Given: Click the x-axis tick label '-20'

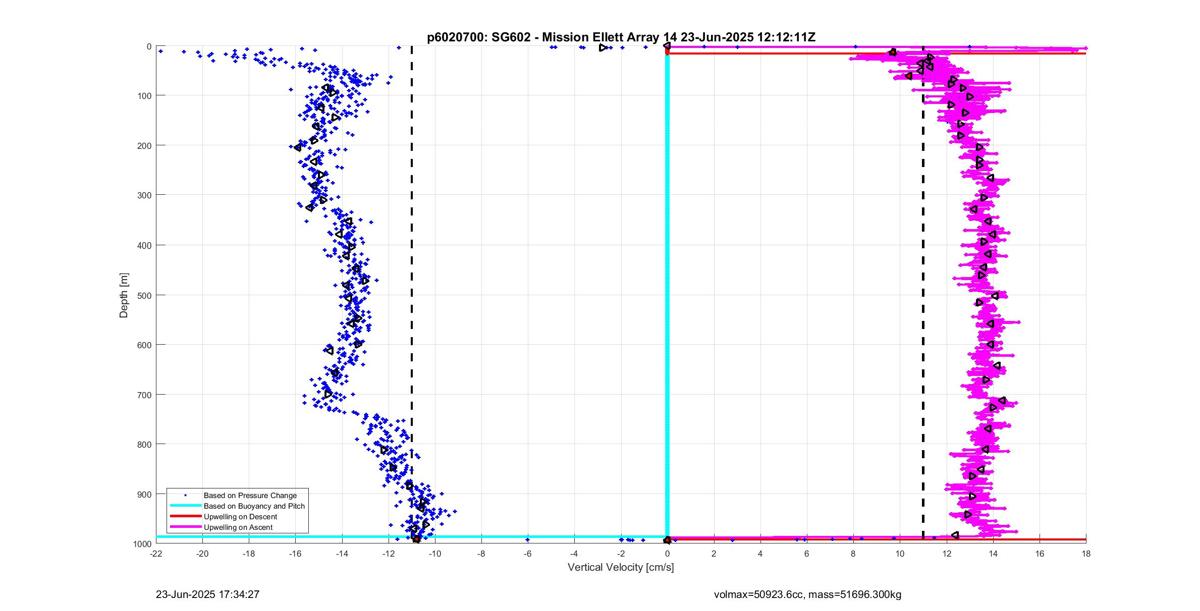Looking at the screenshot, I should click(x=203, y=553).
